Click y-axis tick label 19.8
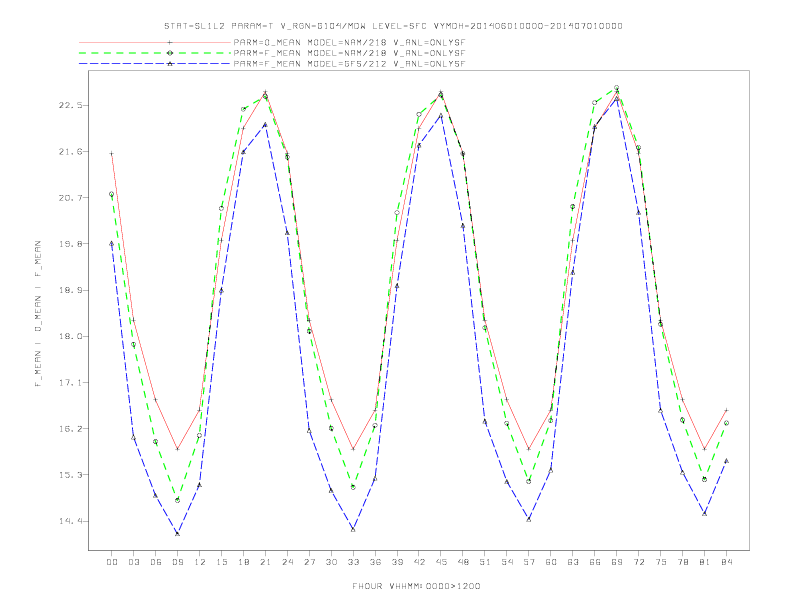This screenshot has width=792, height=612. 70,244
